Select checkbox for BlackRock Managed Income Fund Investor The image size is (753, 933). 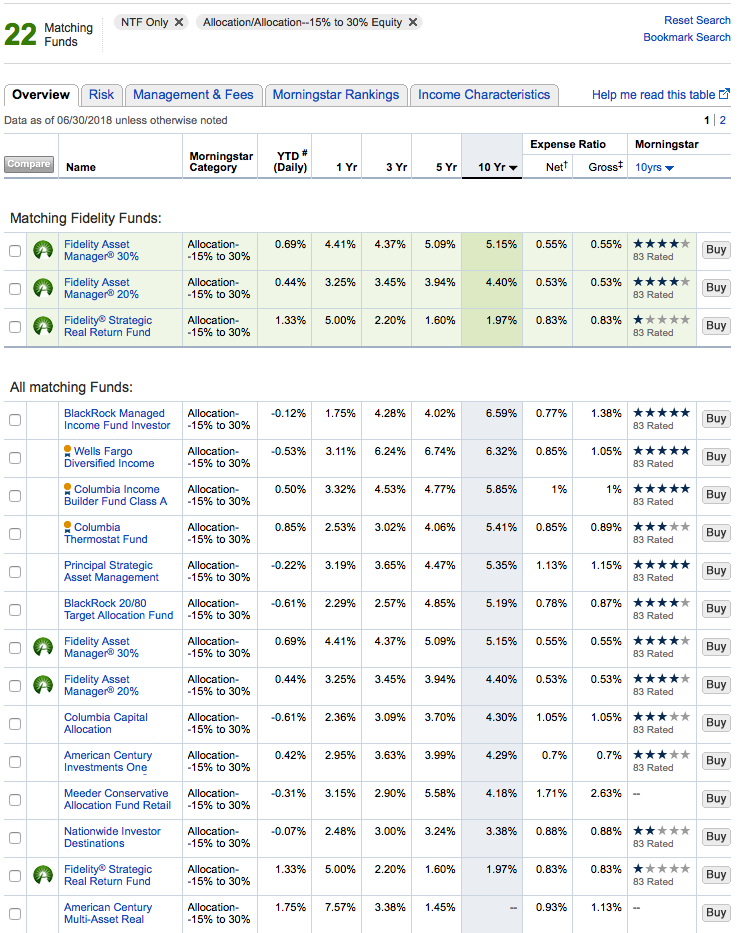[15, 420]
